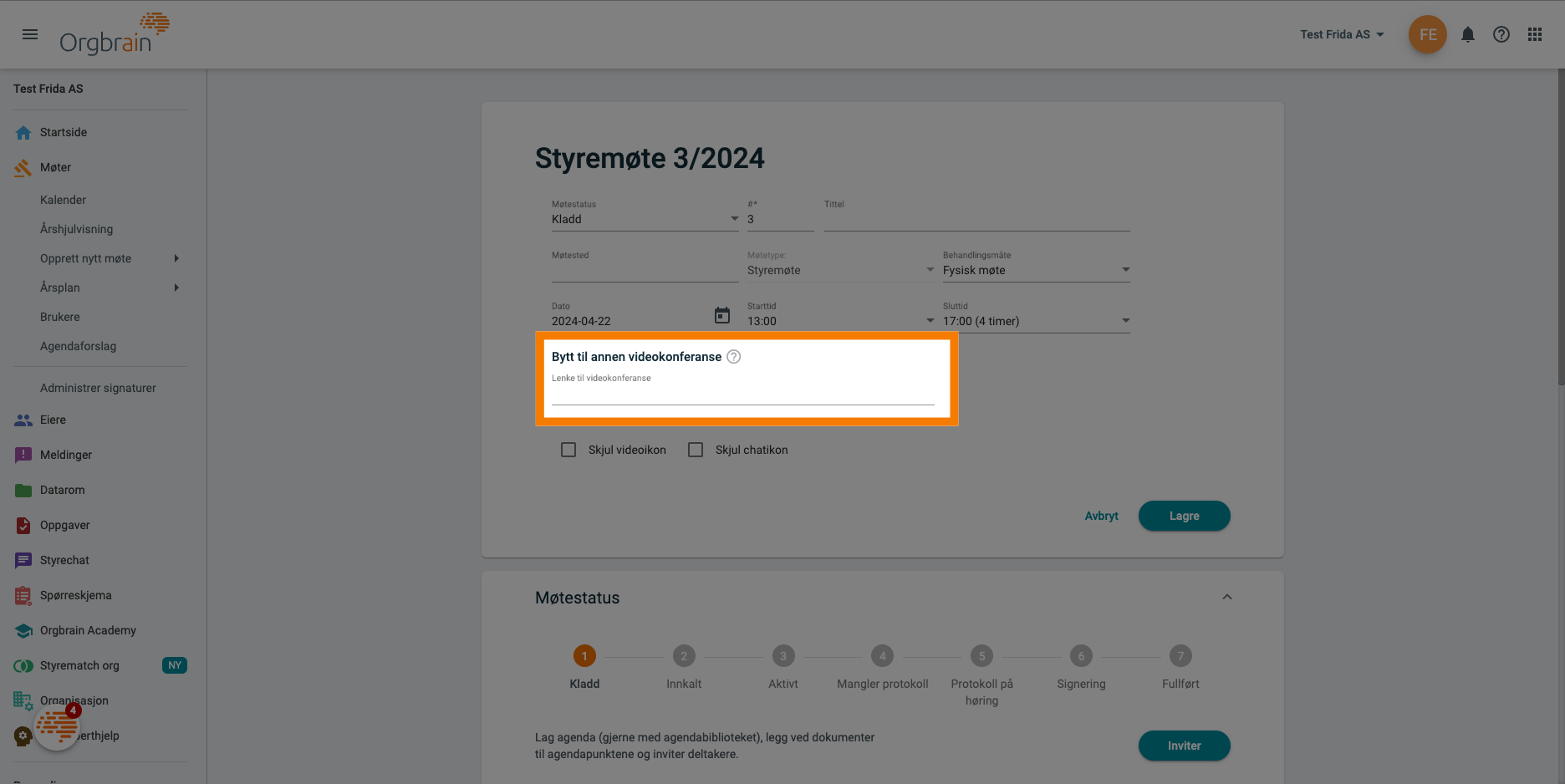Click the Eiere people icon

pos(23,420)
